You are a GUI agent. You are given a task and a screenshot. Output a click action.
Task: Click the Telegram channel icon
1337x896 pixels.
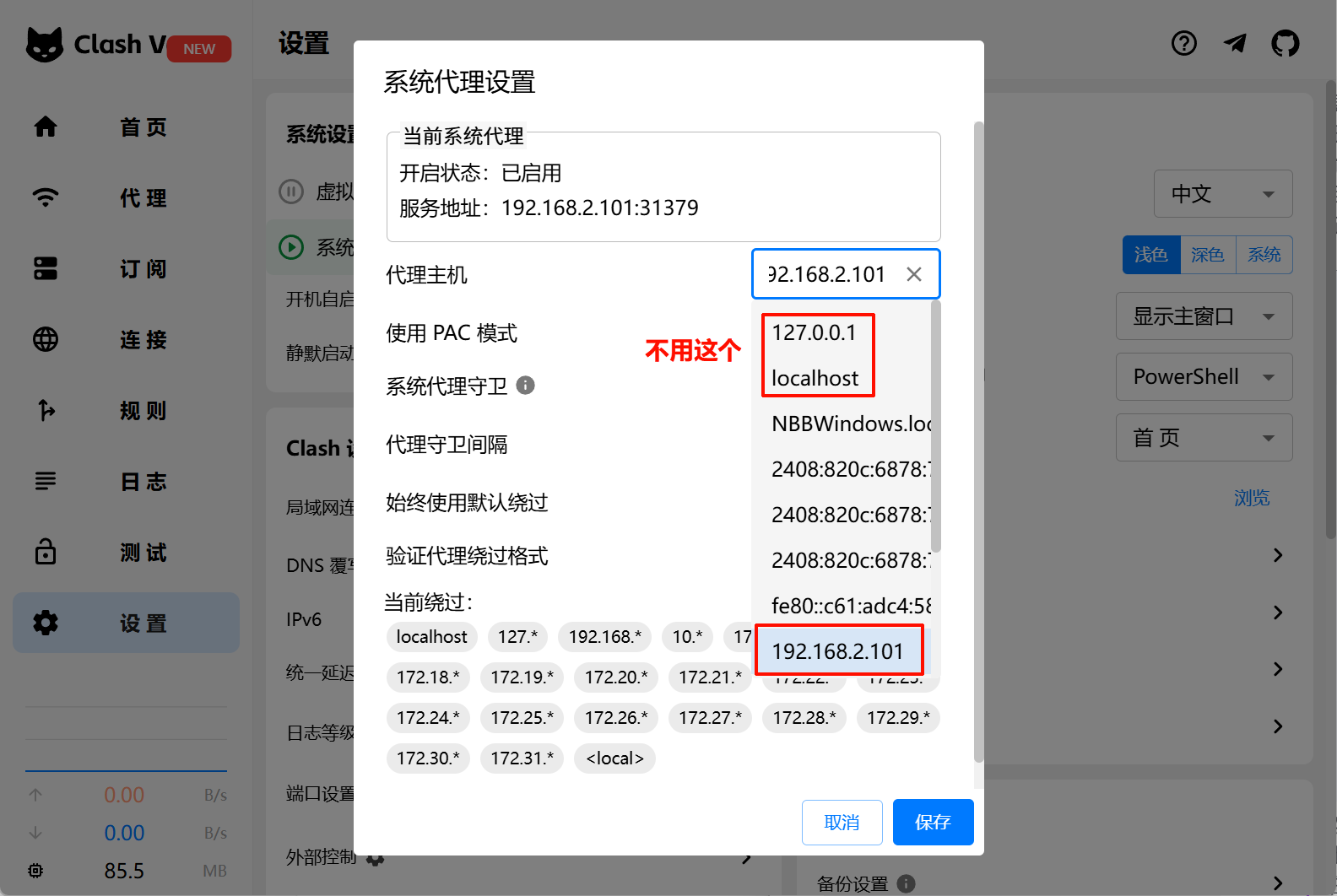click(1235, 43)
